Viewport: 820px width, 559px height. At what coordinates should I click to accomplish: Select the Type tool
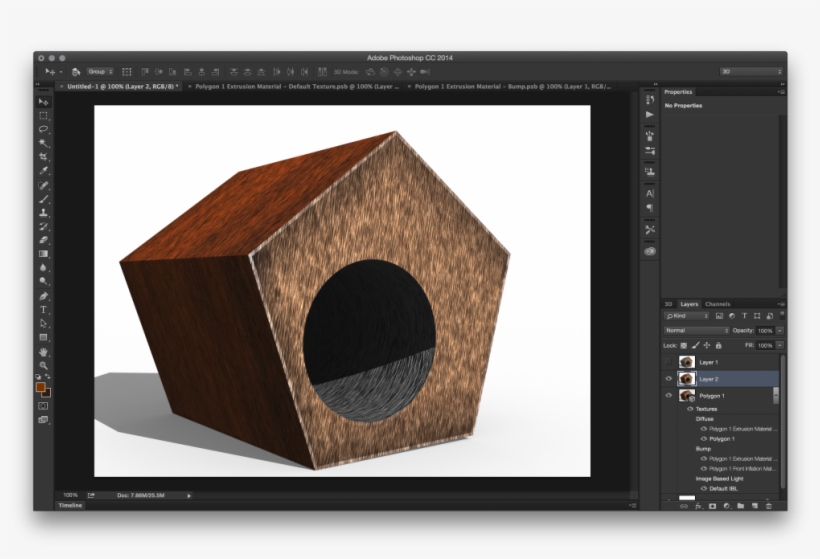click(x=43, y=310)
